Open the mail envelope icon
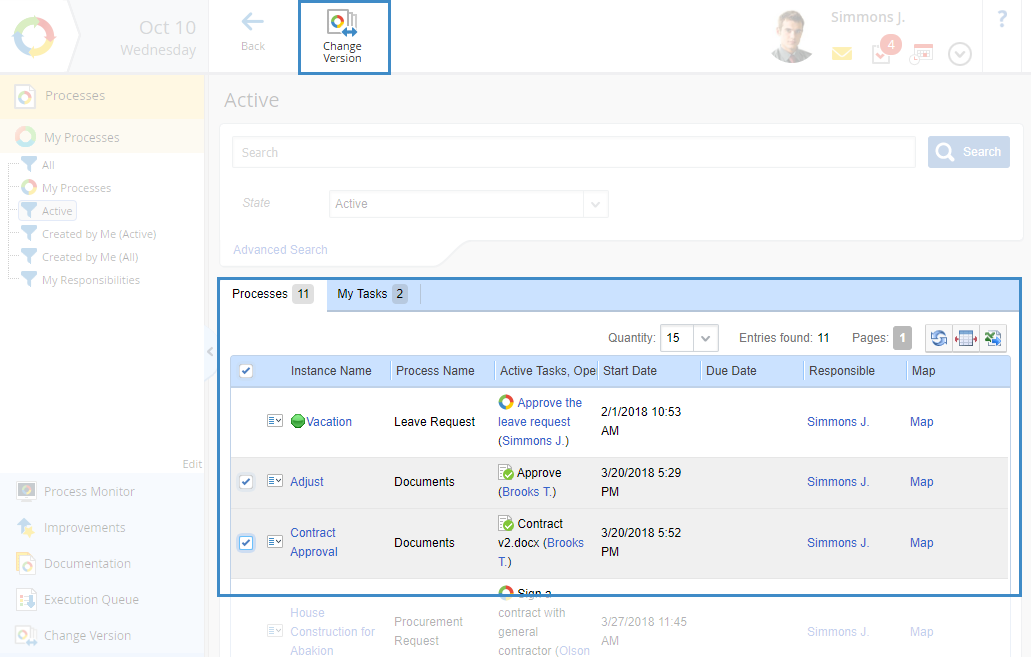 pyautogui.click(x=842, y=54)
